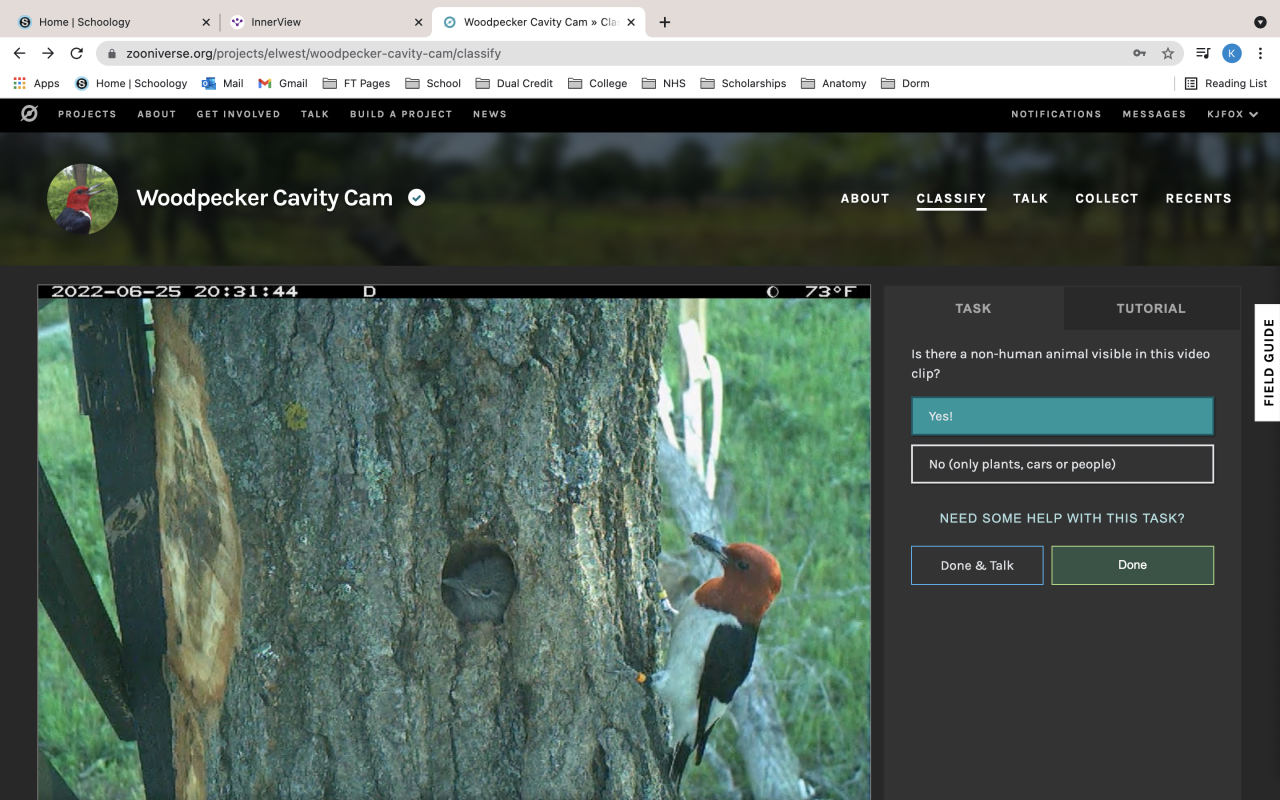
Task: Open a new browser tab
Action: pyautogui.click(x=665, y=22)
